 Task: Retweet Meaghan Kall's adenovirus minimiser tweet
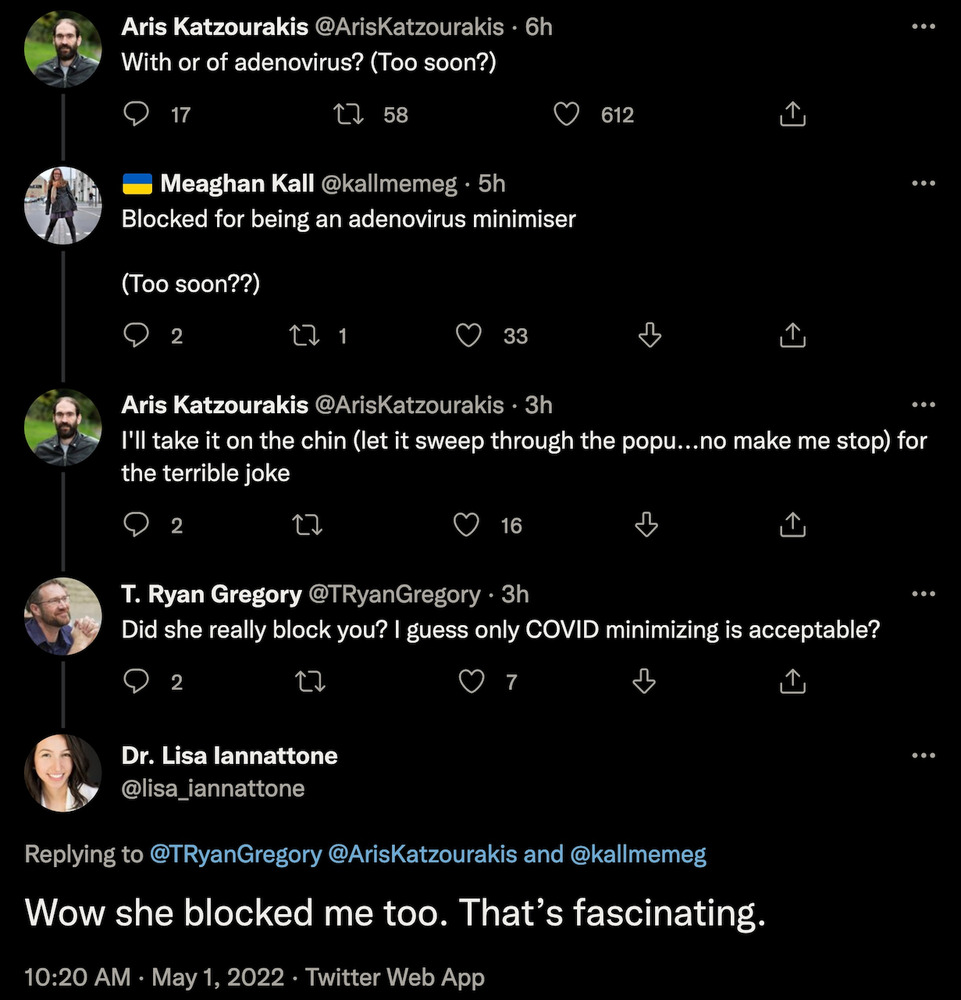302,336
